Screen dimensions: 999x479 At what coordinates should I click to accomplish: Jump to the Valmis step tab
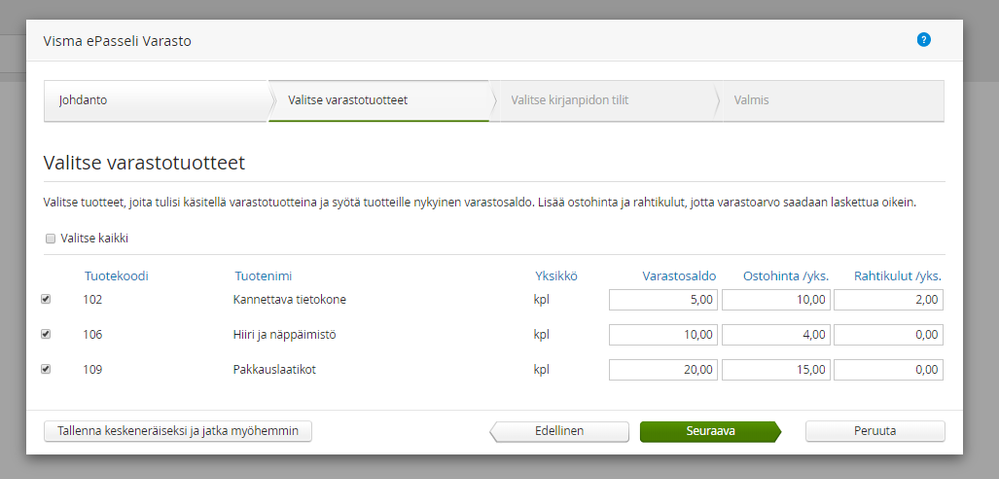tap(830, 101)
